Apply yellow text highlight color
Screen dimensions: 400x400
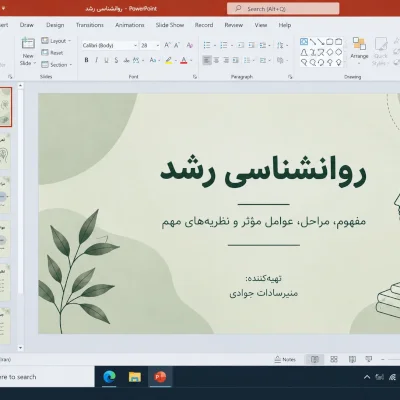[x=169, y=61]
